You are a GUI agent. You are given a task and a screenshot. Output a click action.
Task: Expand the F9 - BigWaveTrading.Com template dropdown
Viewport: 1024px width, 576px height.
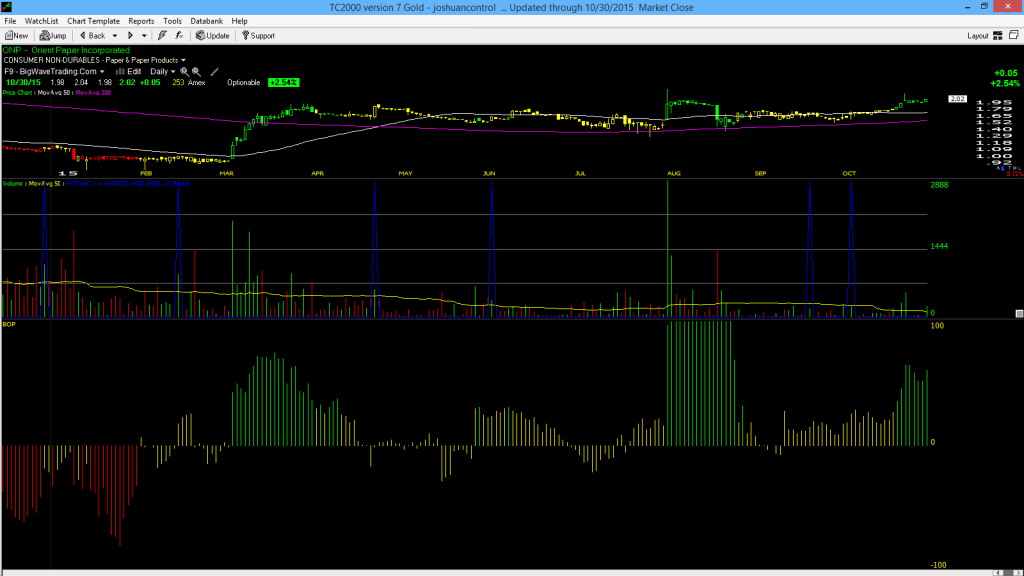pos(102,72)
